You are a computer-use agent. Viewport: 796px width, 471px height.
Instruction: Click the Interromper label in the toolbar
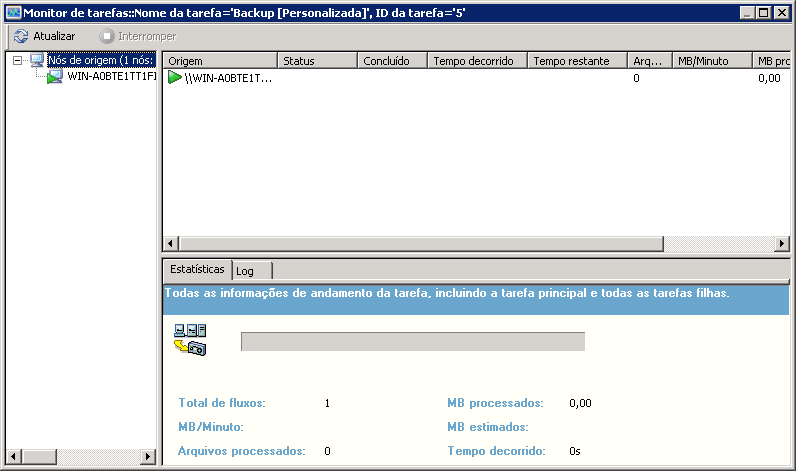(147, 36)
